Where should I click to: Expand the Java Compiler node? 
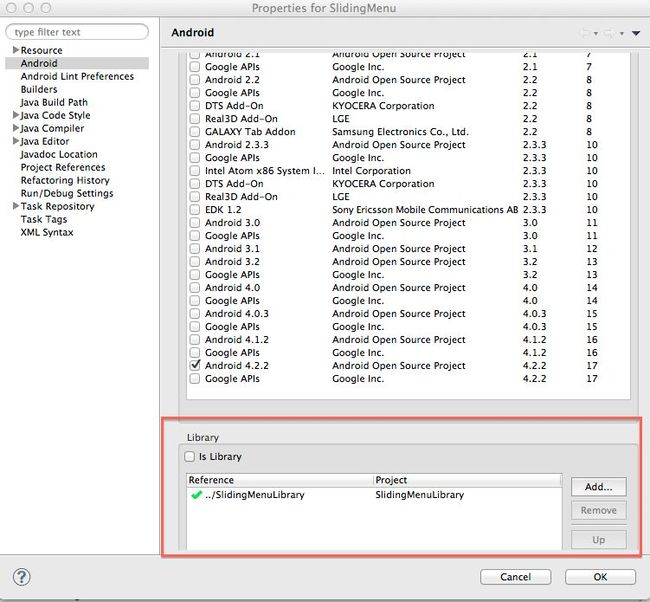[16, 128]
